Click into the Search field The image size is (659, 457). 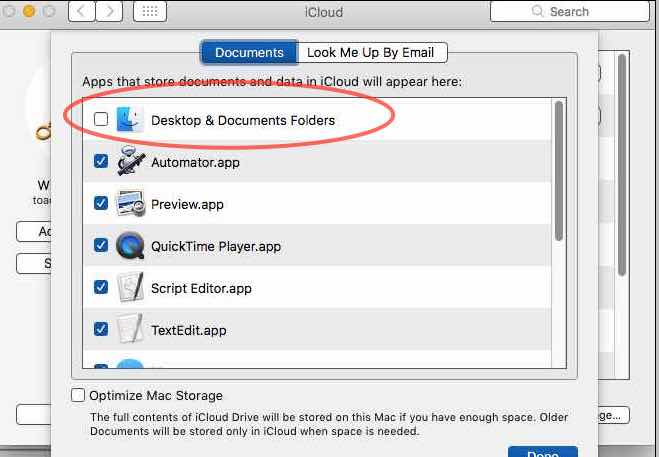tap(569, 11)
